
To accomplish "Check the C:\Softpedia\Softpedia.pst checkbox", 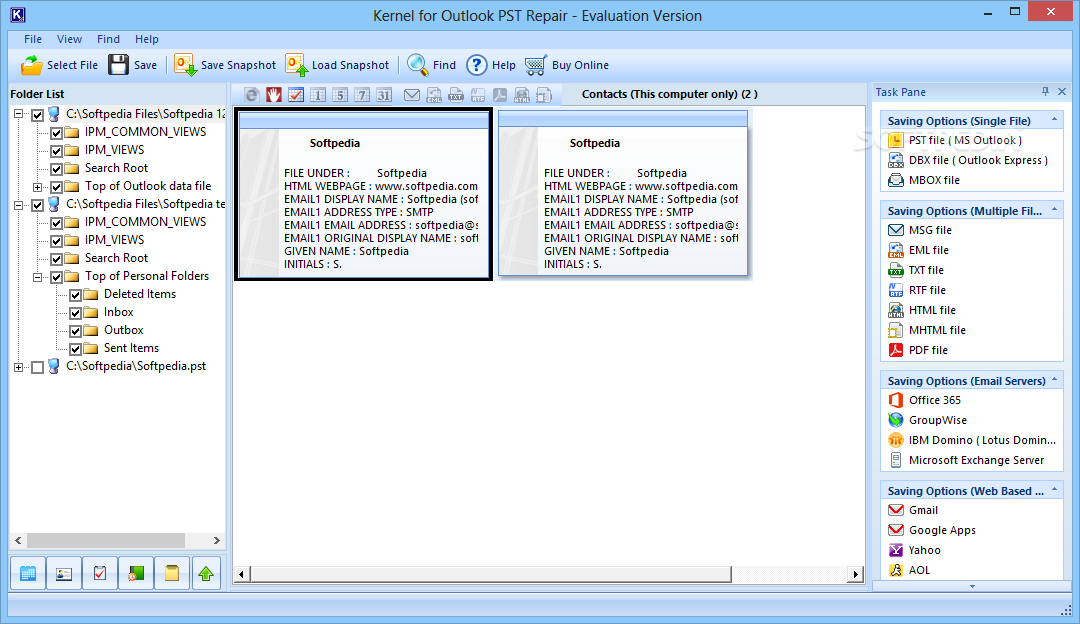I will 38,367.
